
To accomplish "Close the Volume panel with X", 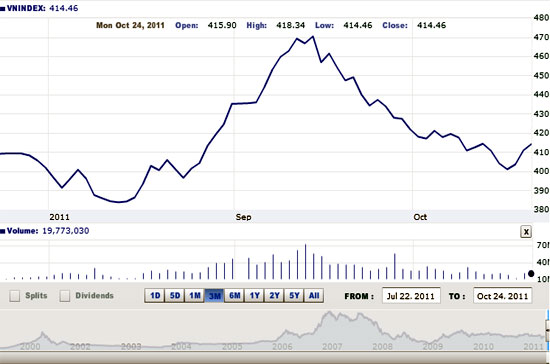I will pyautogui.click(x=526, y=232).
